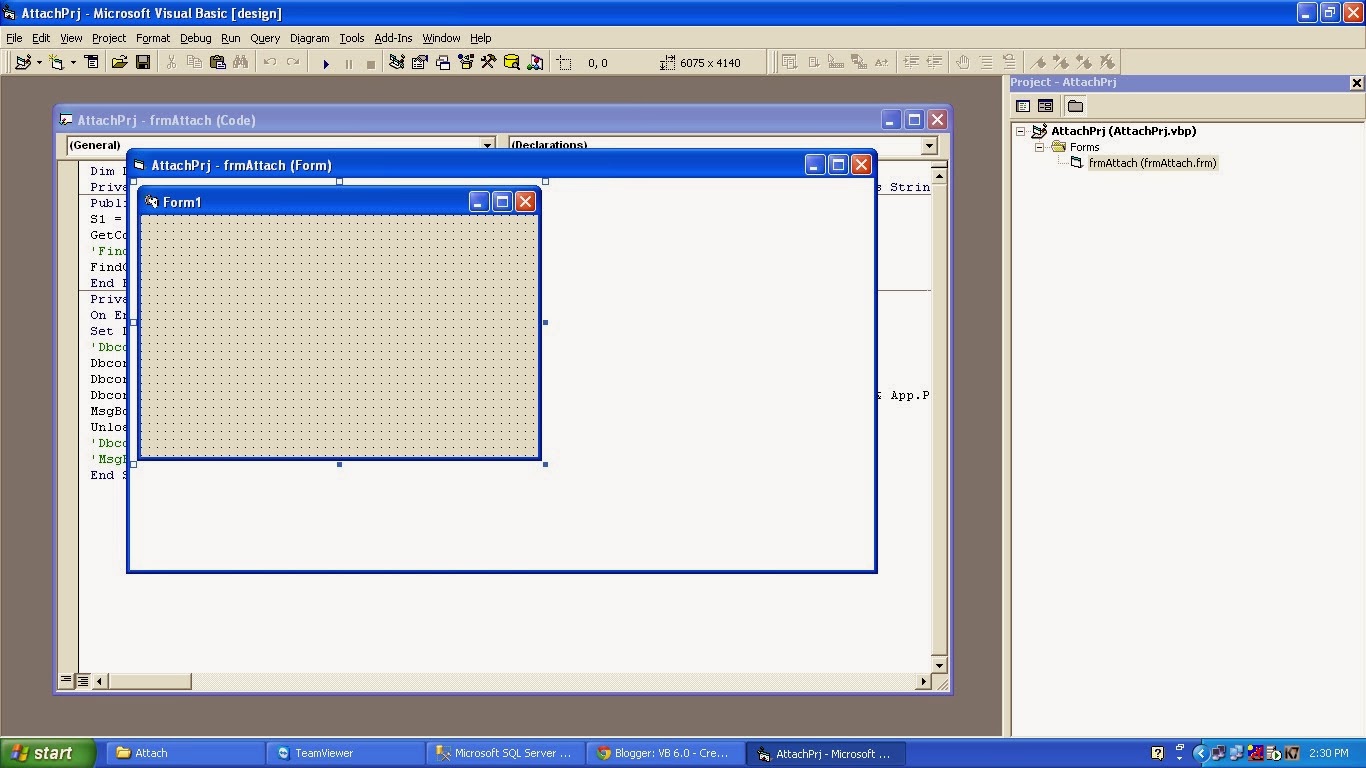Open the File menu
1366x768 pixels.
tap(14, 38)
